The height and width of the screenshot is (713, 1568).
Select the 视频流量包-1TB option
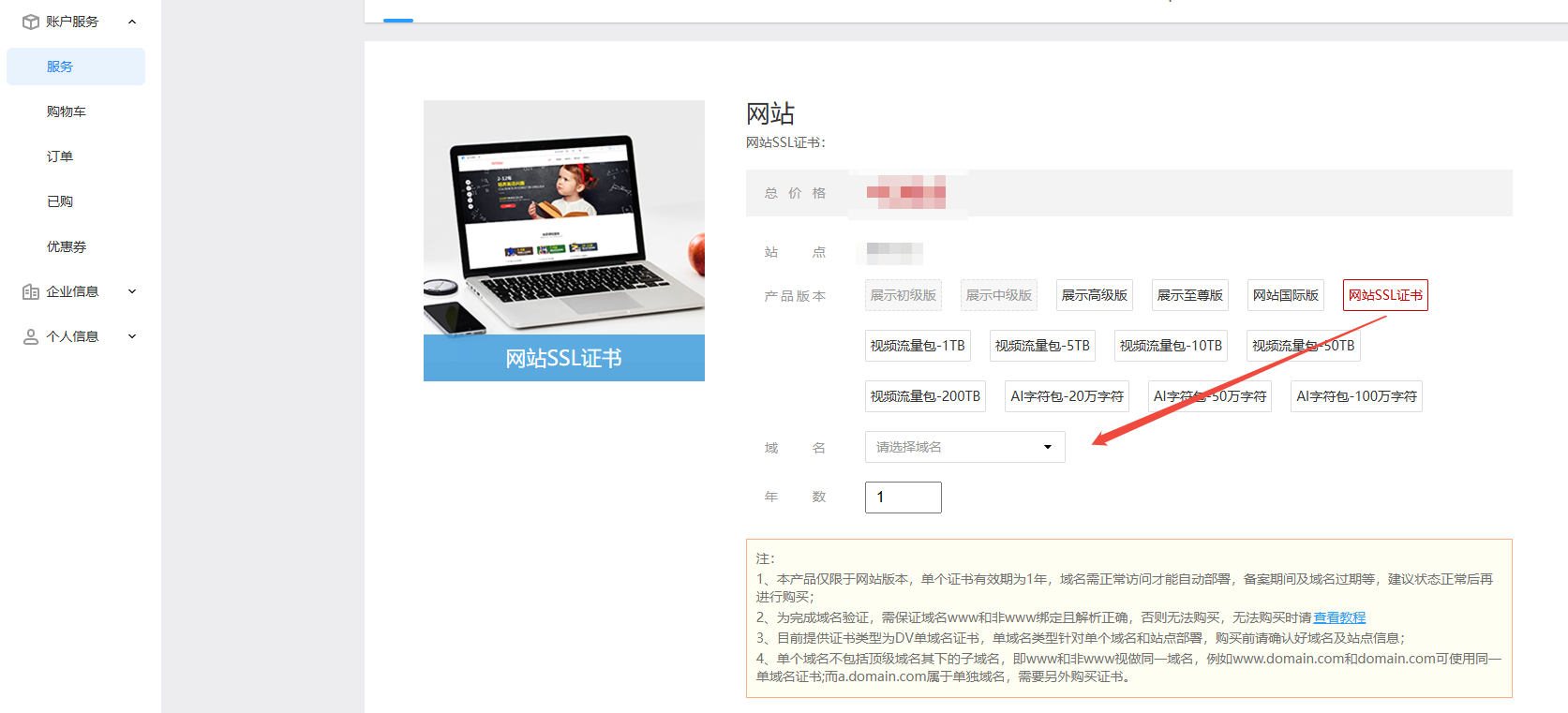(918, 346)
